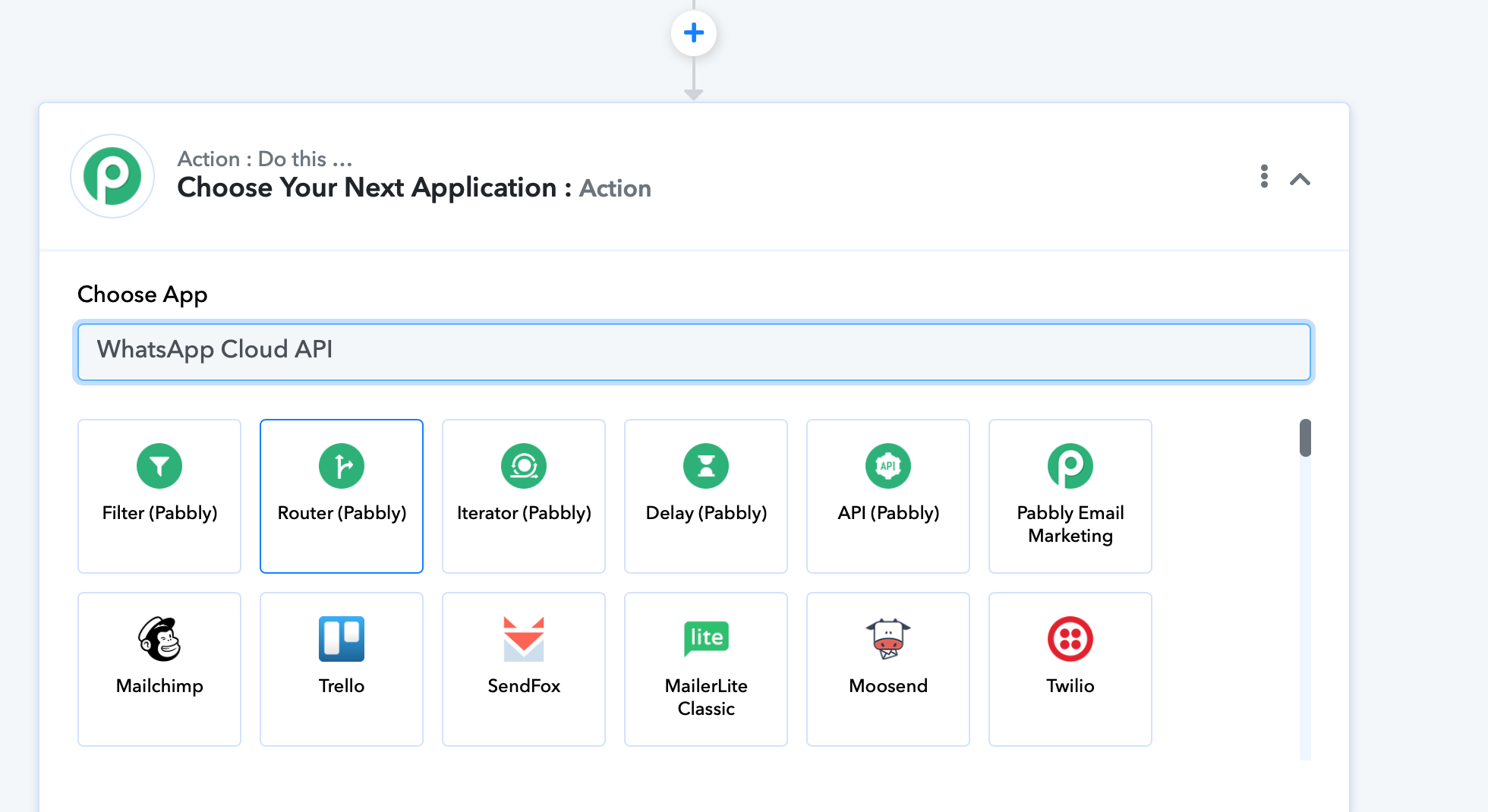The width and height of the screenshot is (1488, 812).
Task: Click the app list scrollbar thumb
Action: point(1305,438)
